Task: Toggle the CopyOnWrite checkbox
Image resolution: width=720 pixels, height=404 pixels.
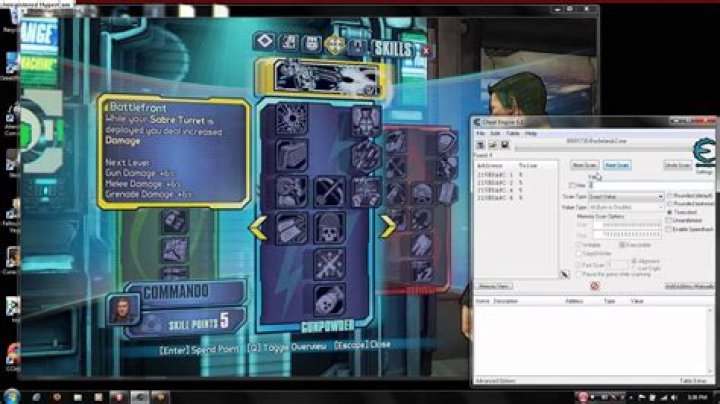Action: [x=579, y=253]
